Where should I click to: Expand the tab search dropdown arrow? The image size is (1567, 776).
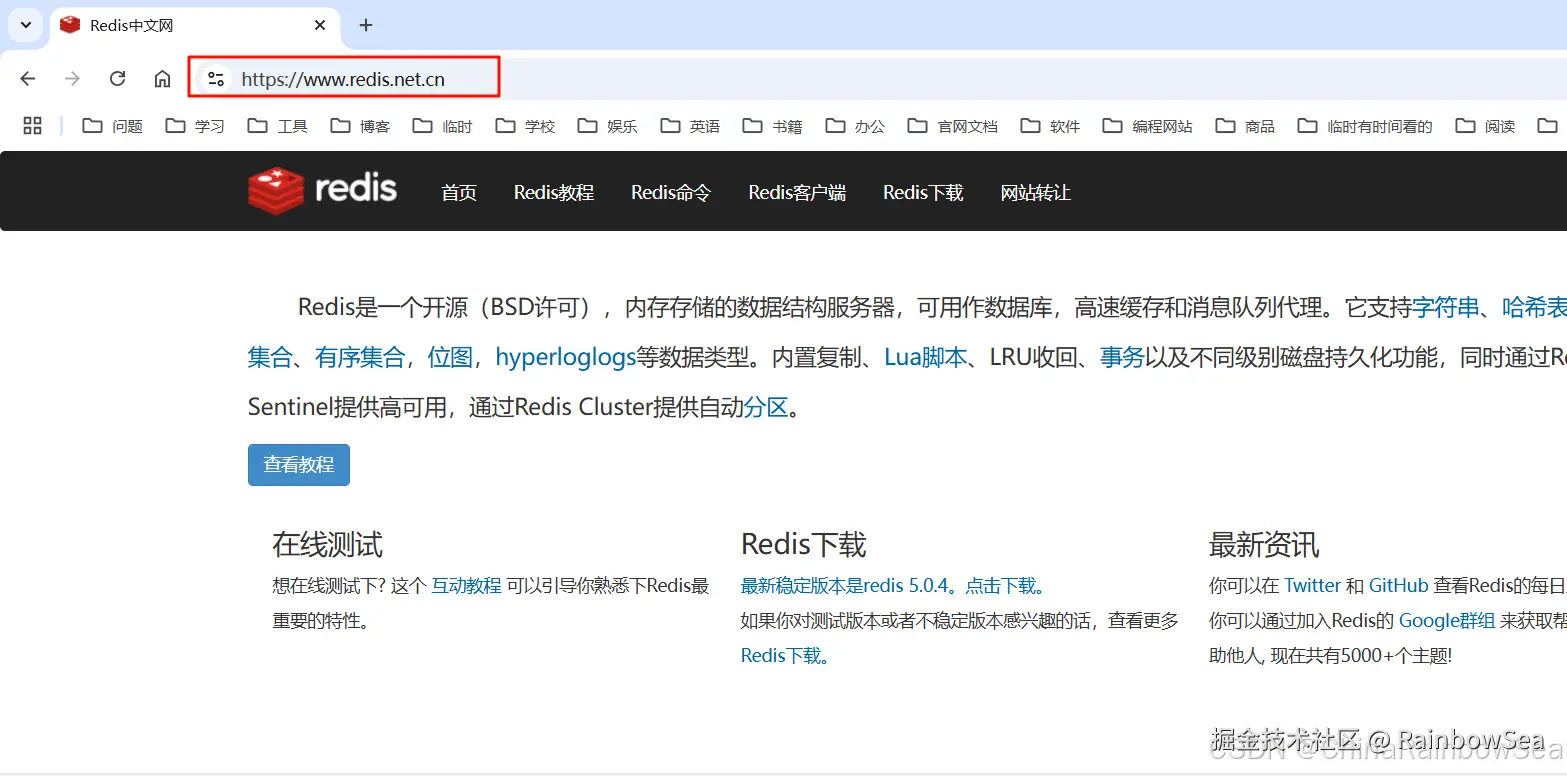tap(26, 25)
